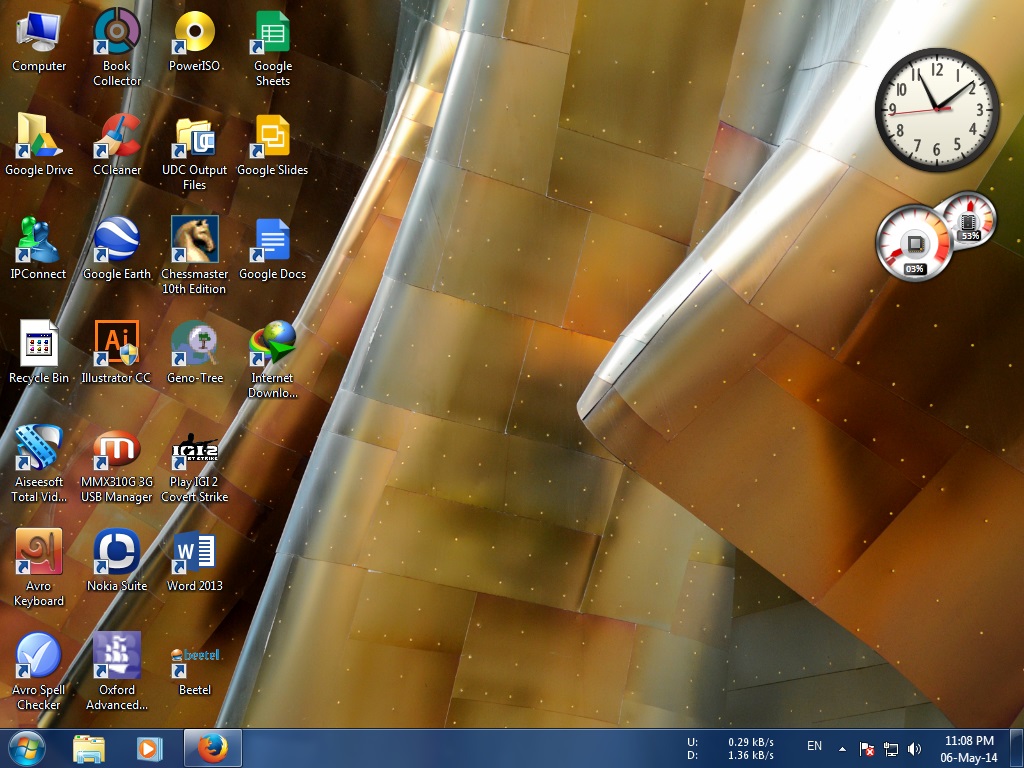Open the taskbar date and time
Image resolution: width=1024 pixels, height=768 pixels.
(969, 748)
